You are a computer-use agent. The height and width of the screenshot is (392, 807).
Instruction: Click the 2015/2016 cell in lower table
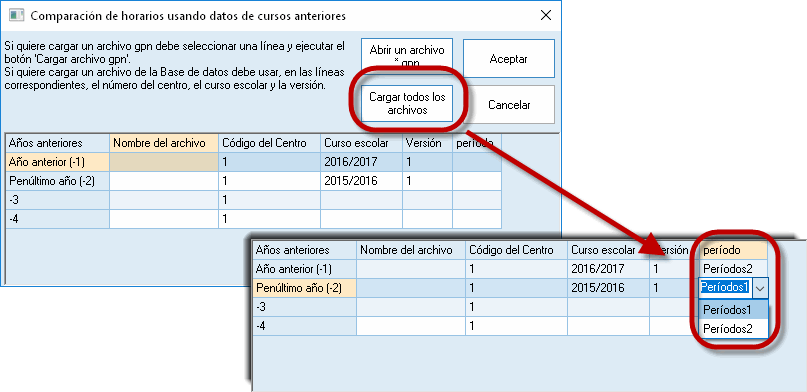608,288
